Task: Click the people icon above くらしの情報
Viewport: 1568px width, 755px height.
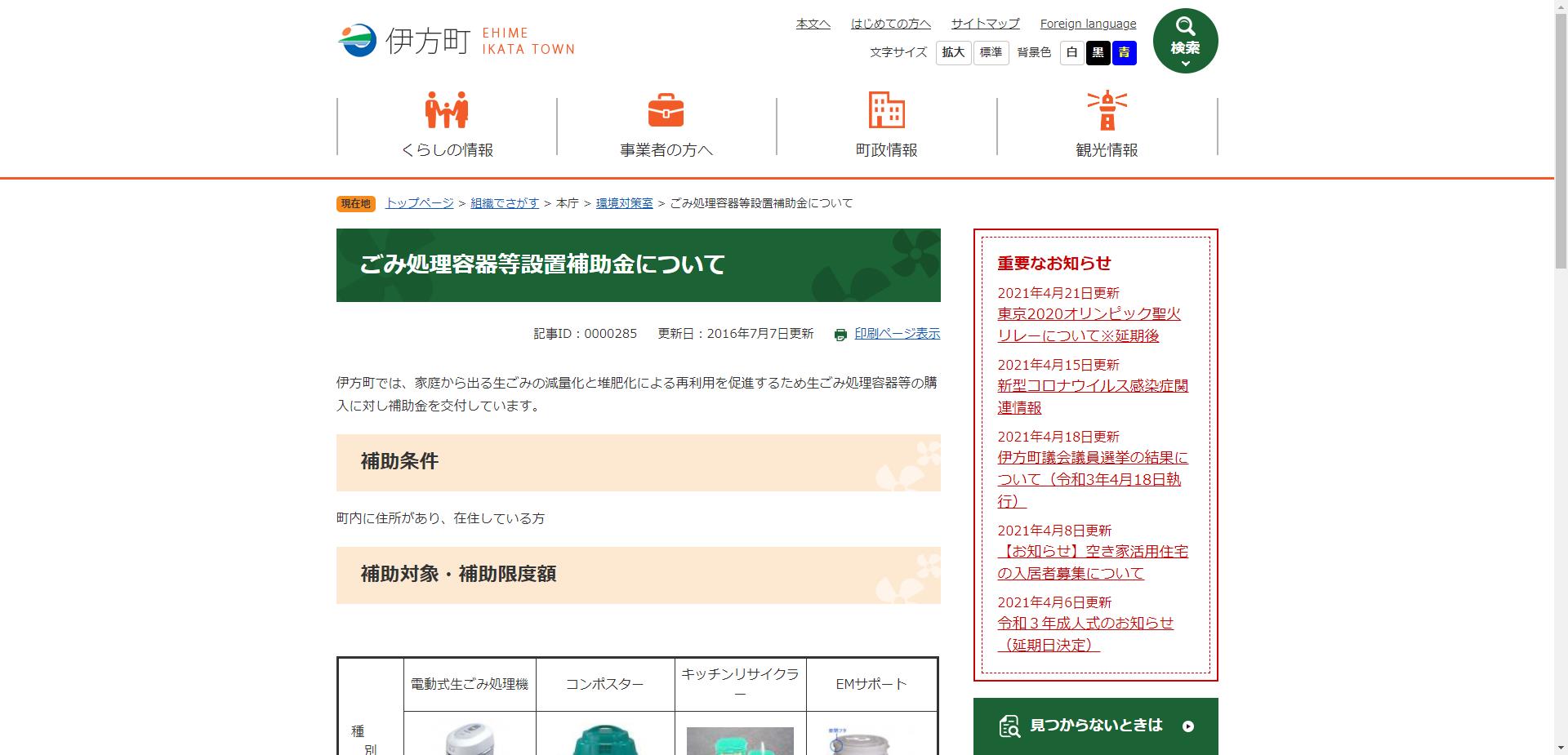Action: coord(445,111)
